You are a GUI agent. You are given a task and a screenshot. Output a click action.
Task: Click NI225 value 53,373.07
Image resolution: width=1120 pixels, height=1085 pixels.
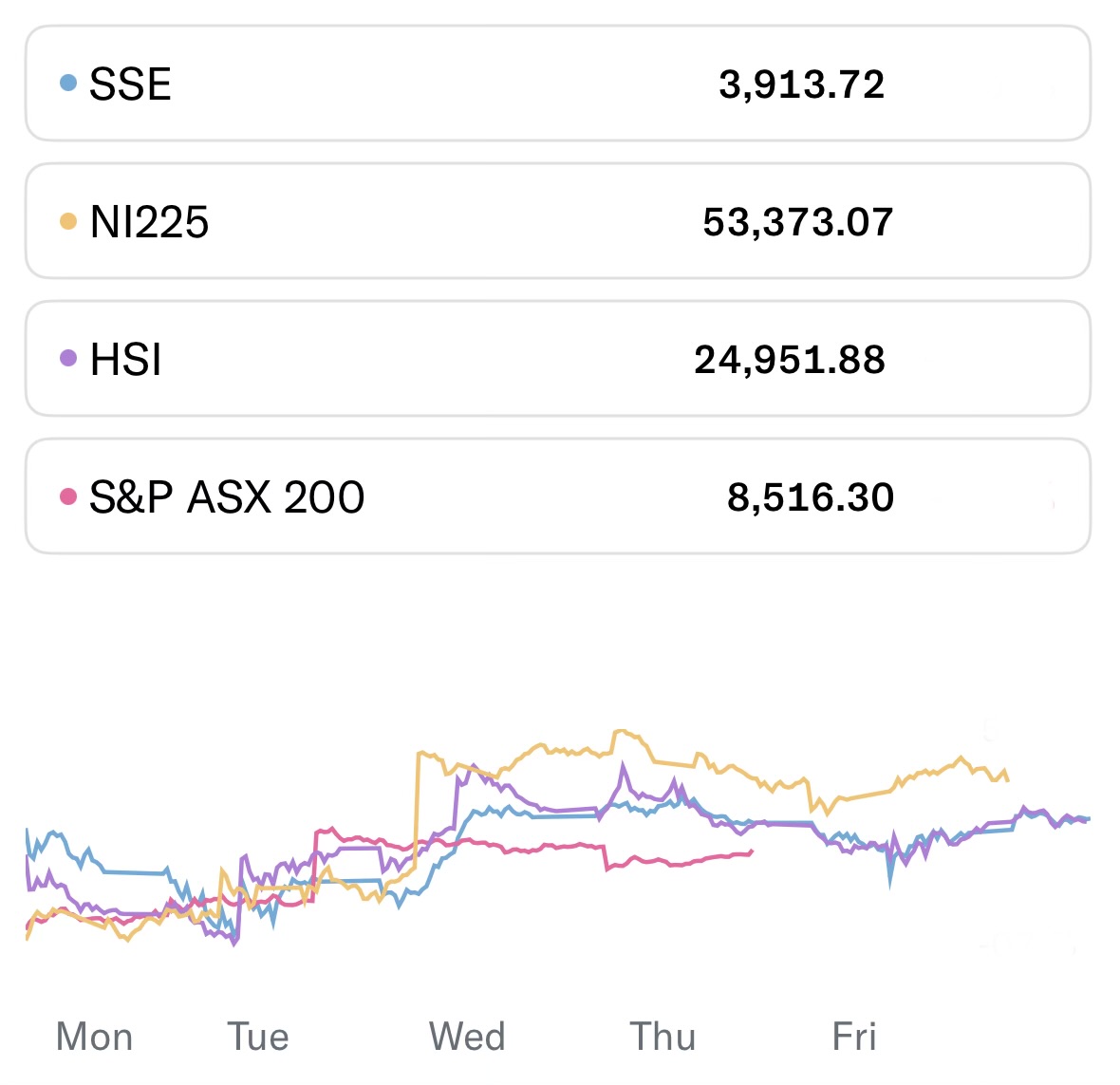pyautogui.click(x=797, y=222)
